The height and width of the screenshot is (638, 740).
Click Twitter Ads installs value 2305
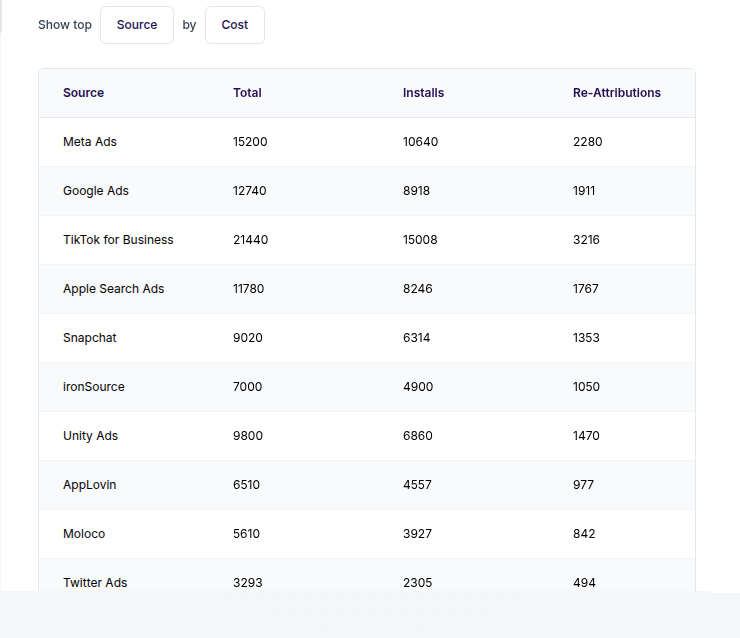click(x=418, y=583)
